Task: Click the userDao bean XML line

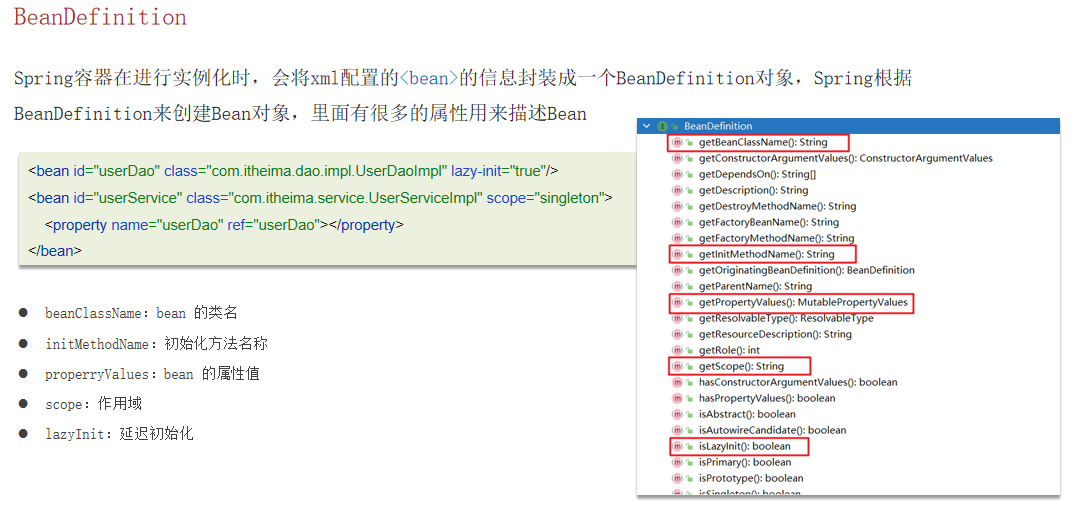Action: pyautogui.click(x=294, y=171)
